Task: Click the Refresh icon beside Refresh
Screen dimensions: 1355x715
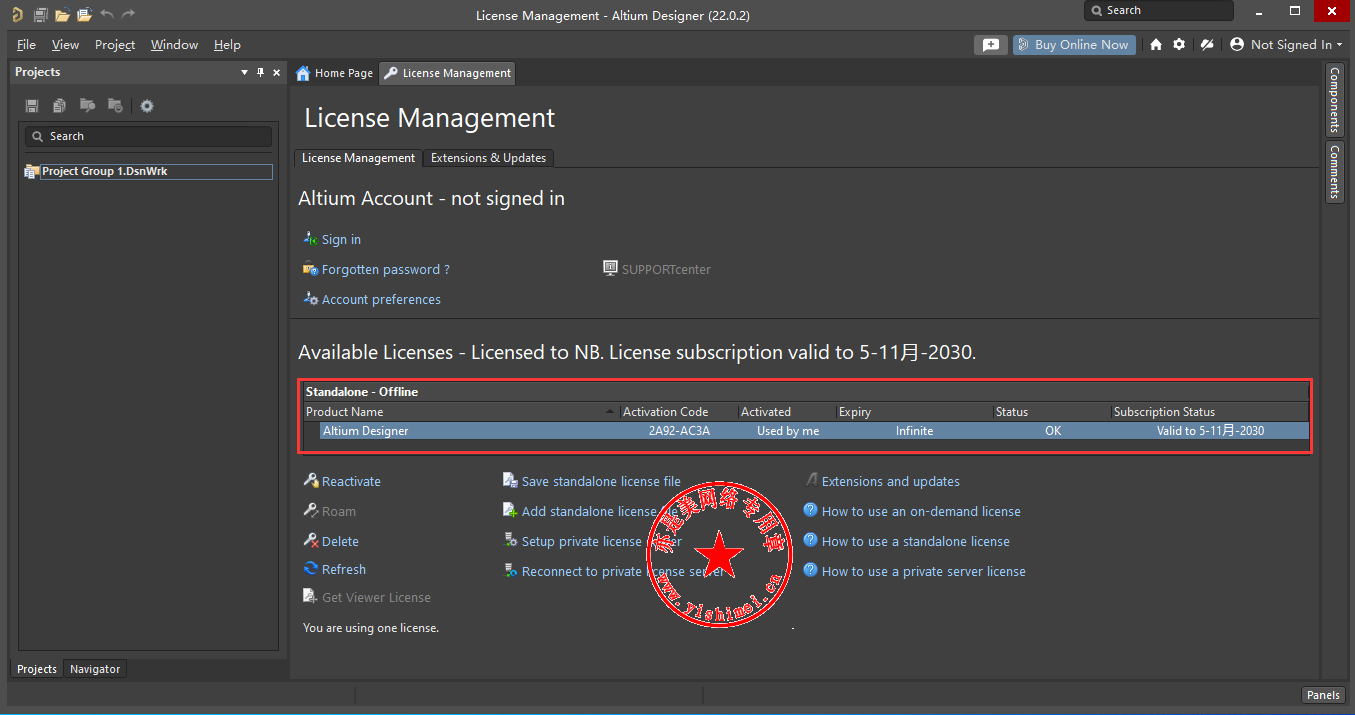Action: pyautogui.click(x=311, y=569)
